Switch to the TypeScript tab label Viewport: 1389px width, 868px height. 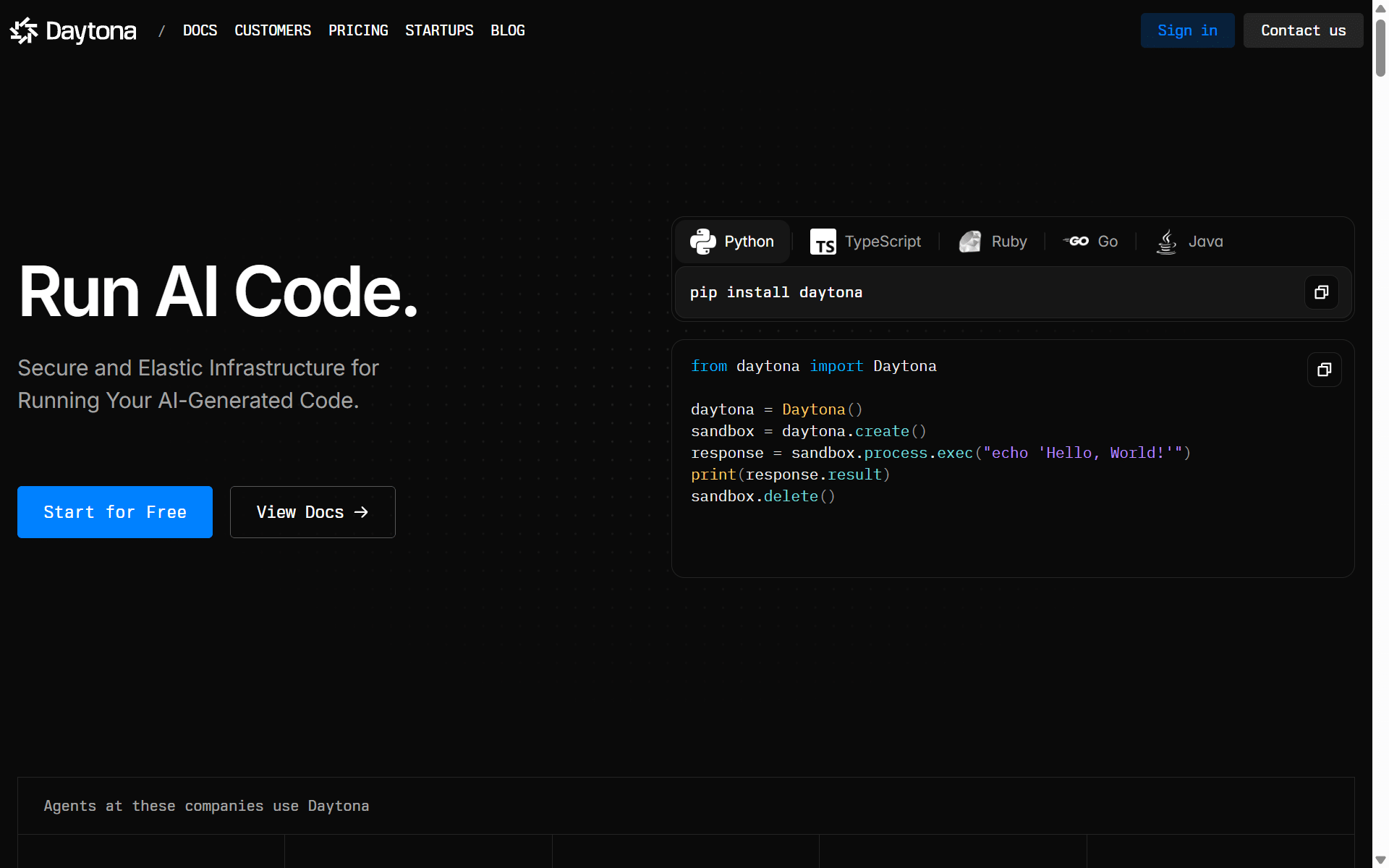click(x=883, y=242)
